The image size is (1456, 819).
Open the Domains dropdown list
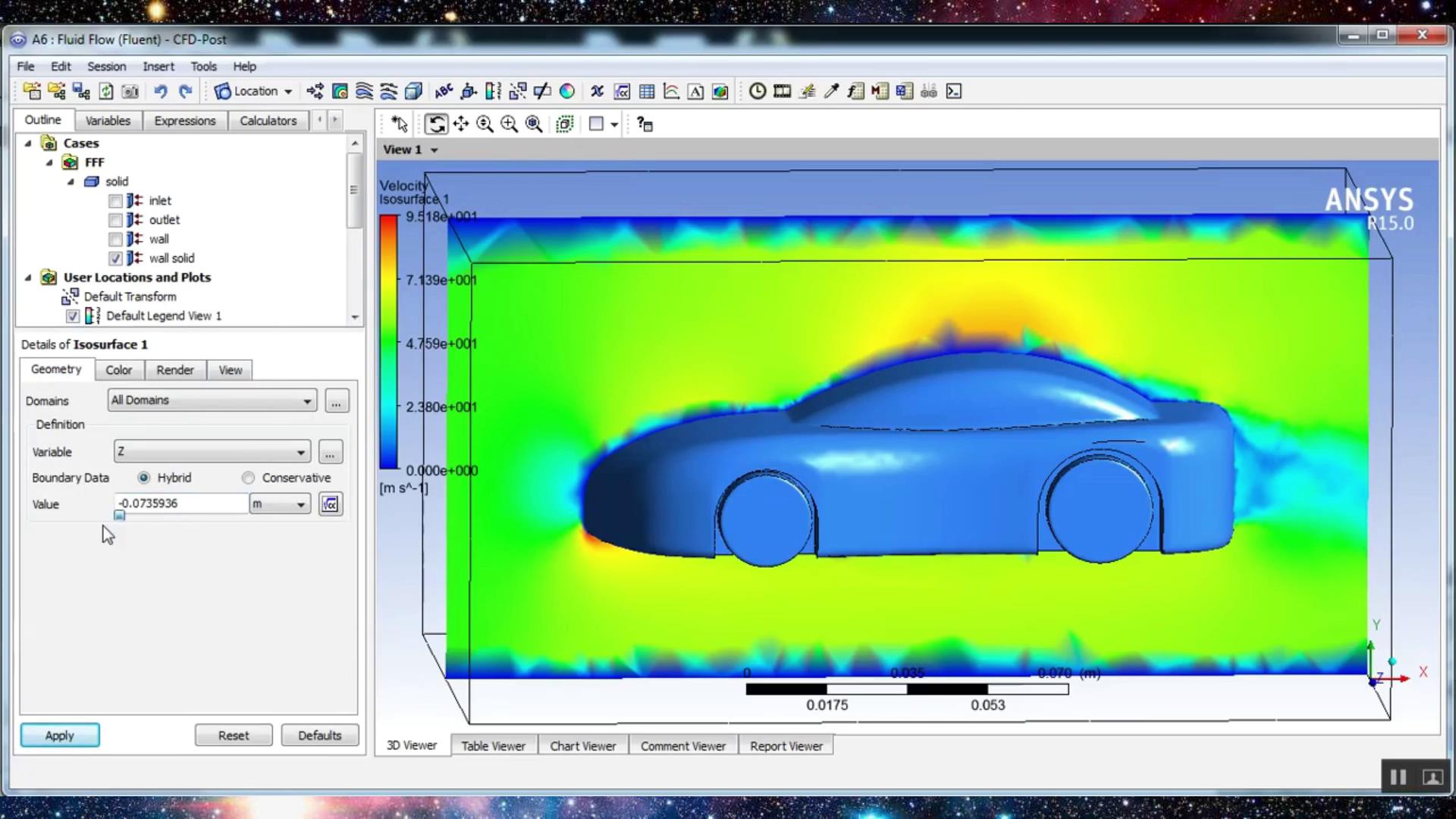pyautogui.click(x=306, y=401)
